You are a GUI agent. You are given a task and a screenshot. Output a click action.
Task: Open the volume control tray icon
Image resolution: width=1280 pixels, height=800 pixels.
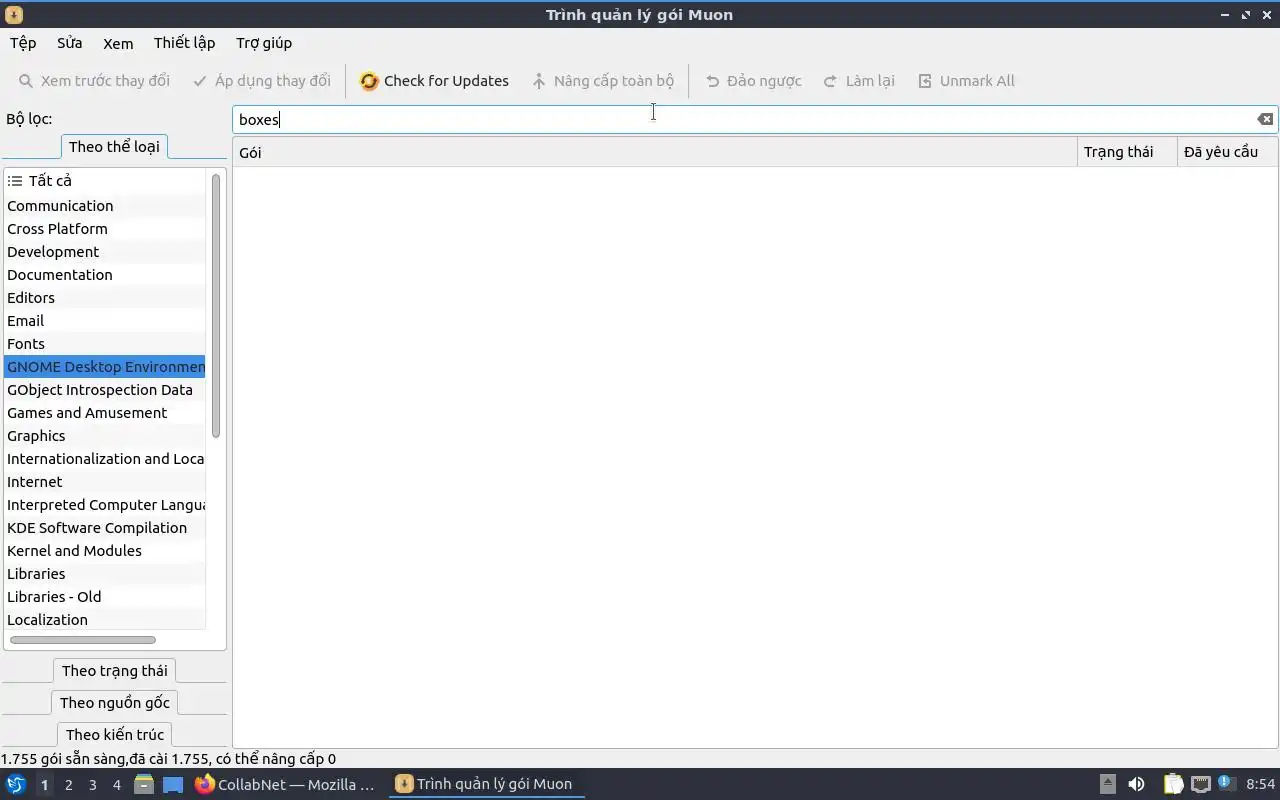[1136, 785]
